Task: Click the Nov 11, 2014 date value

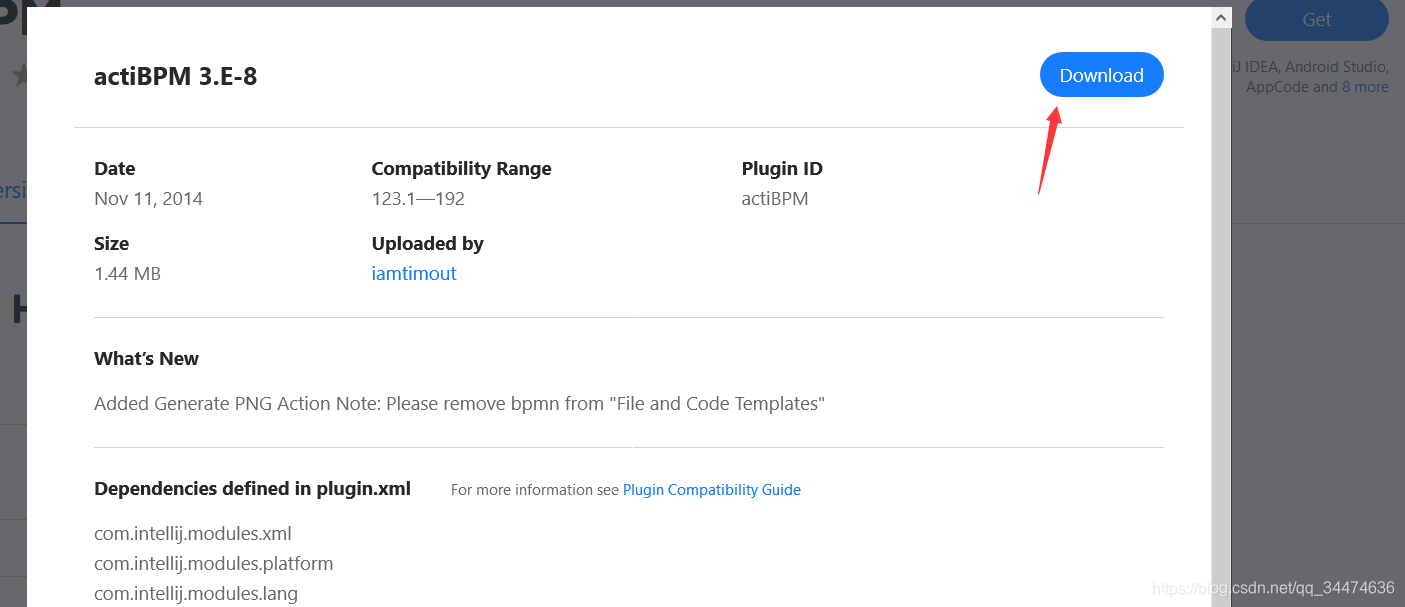Action: click(148, 198)
